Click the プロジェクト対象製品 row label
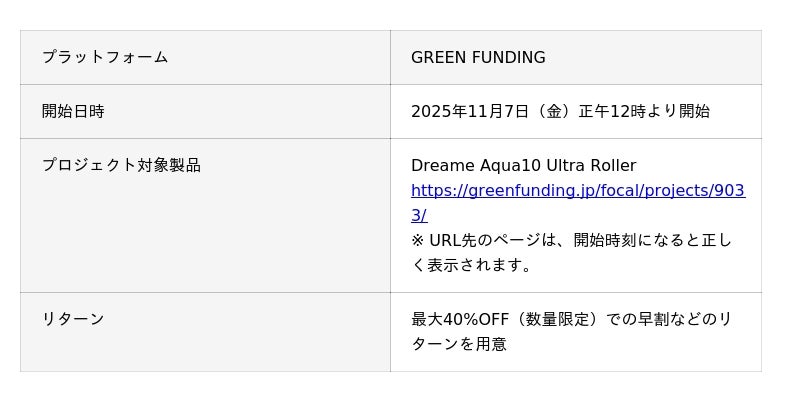Screen dimensions: 800x402 tap(121, 165)
